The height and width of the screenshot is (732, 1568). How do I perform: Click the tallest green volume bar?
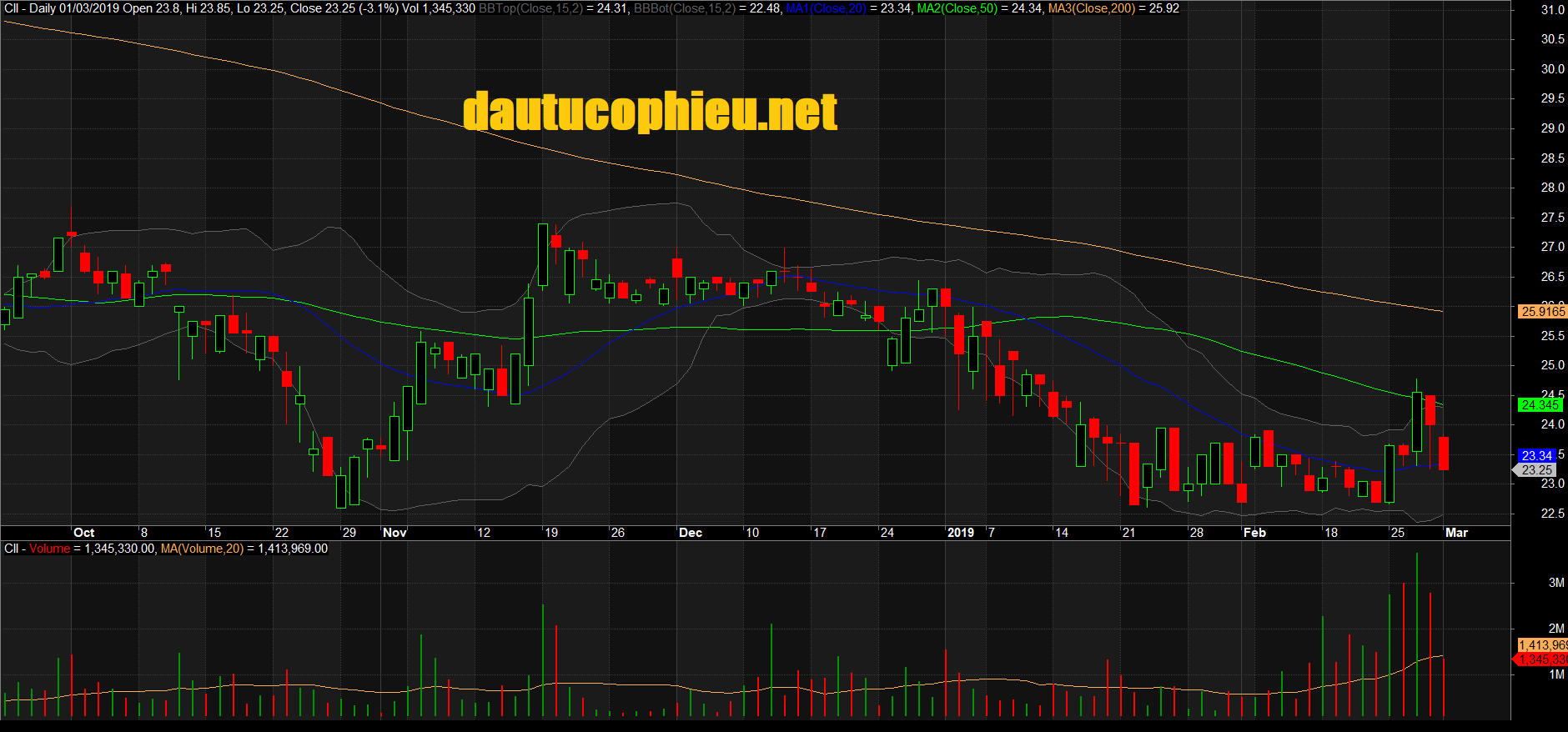click(1416, 634)
